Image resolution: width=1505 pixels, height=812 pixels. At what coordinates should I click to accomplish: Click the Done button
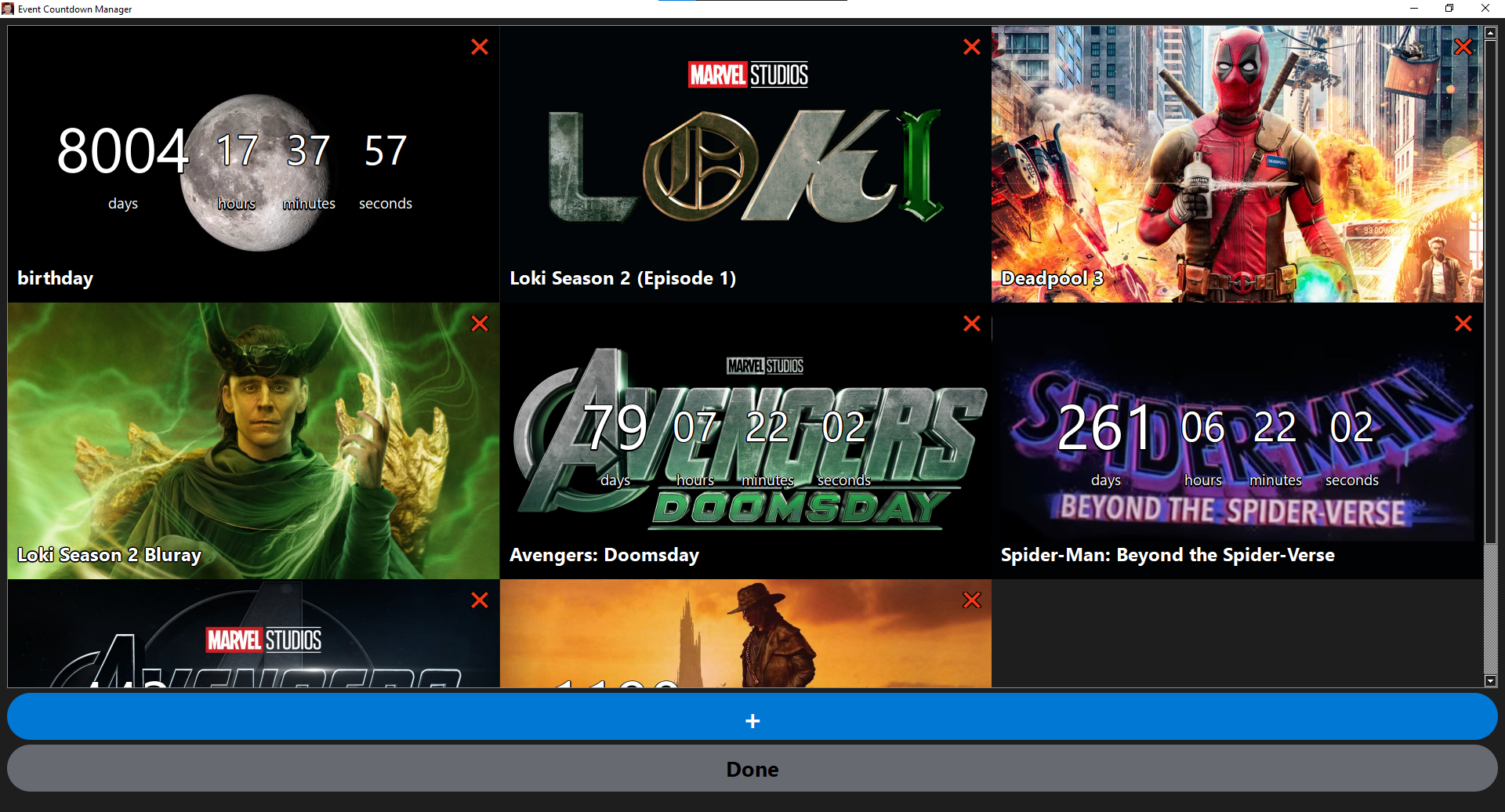coord(752,768)
